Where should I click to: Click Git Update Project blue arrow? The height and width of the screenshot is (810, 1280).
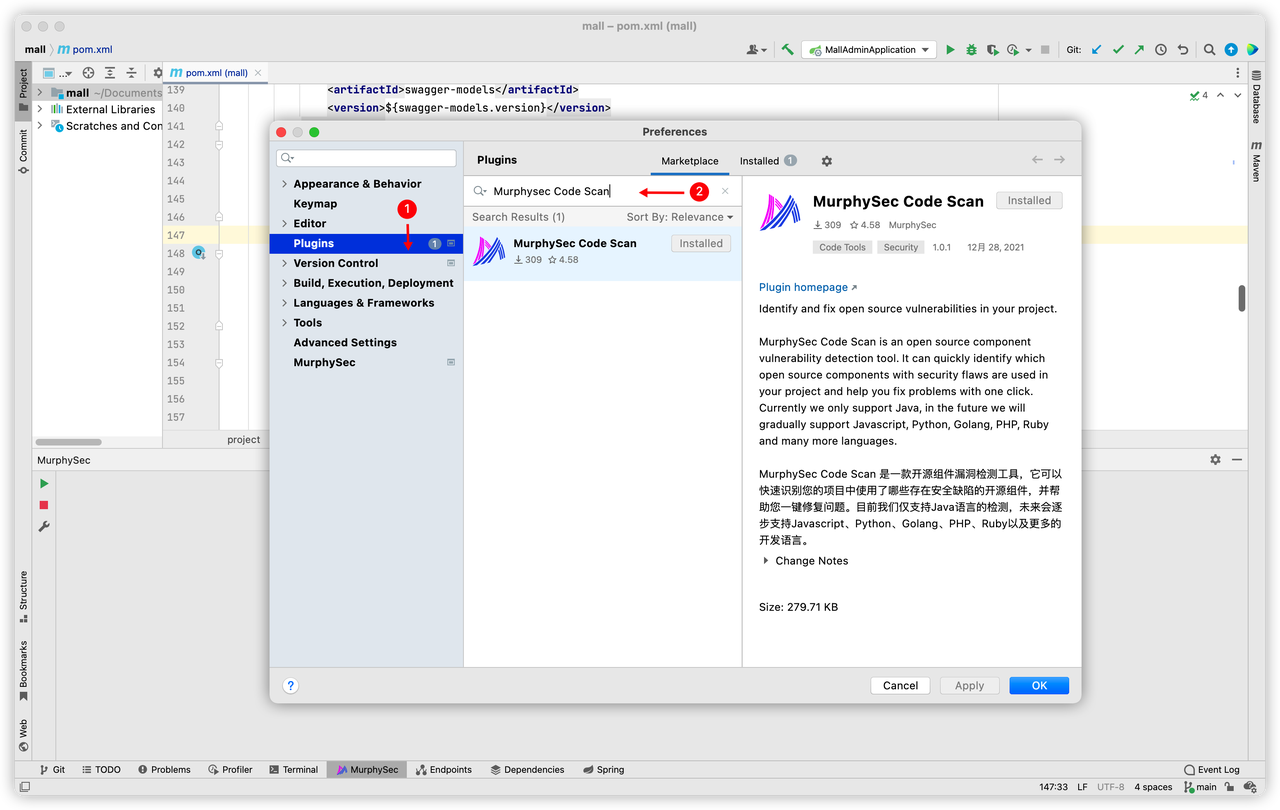pyautogui.click(x=1097, y=49)
